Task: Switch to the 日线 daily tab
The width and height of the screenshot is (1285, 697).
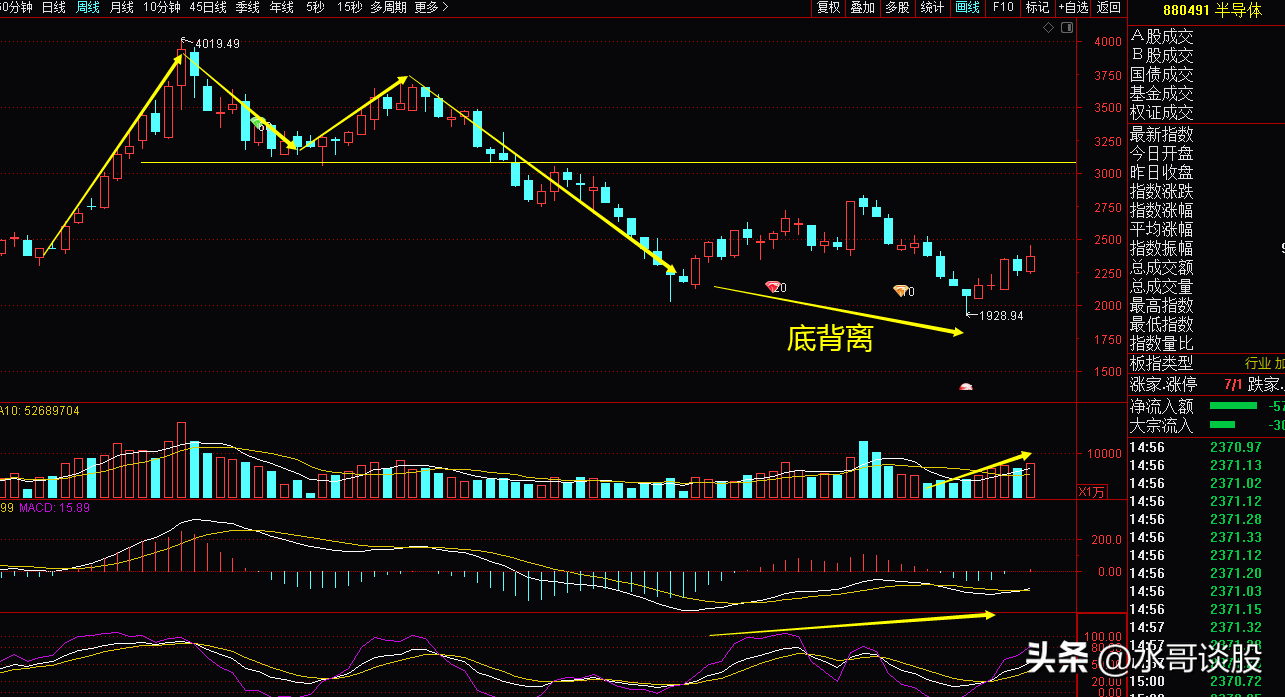Action: pos(51,7)
